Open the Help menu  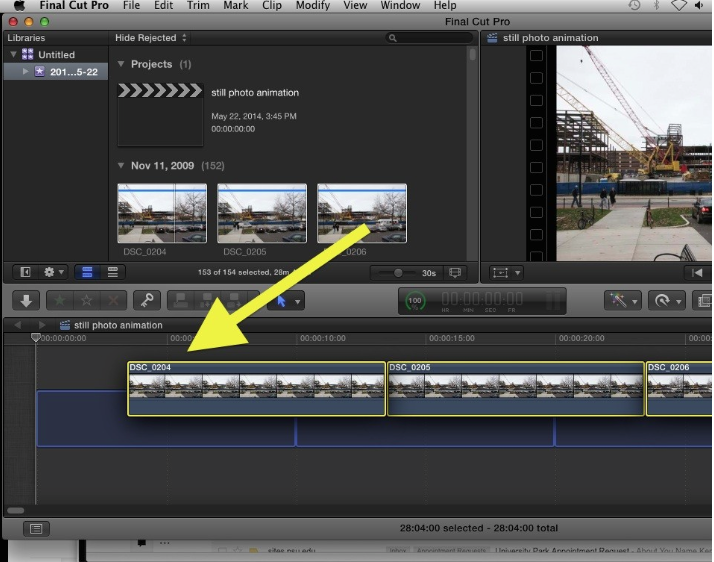(445, 5)
